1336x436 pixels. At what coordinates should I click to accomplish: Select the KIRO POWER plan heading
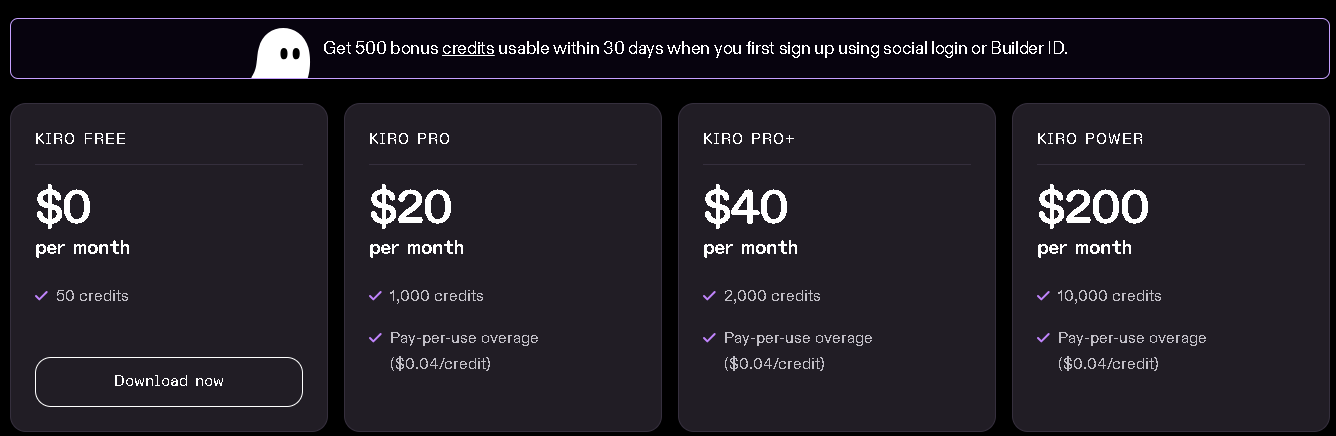point(1090,139)
